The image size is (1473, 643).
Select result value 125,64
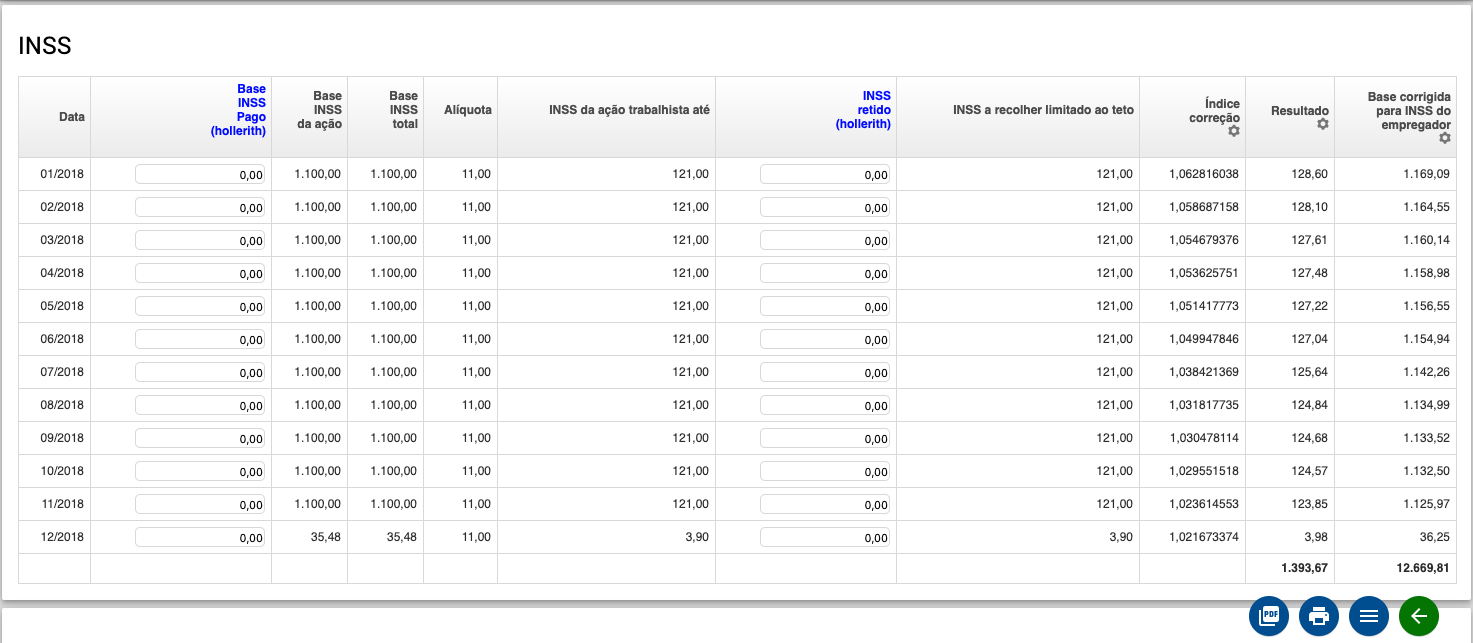(1310, 372)
